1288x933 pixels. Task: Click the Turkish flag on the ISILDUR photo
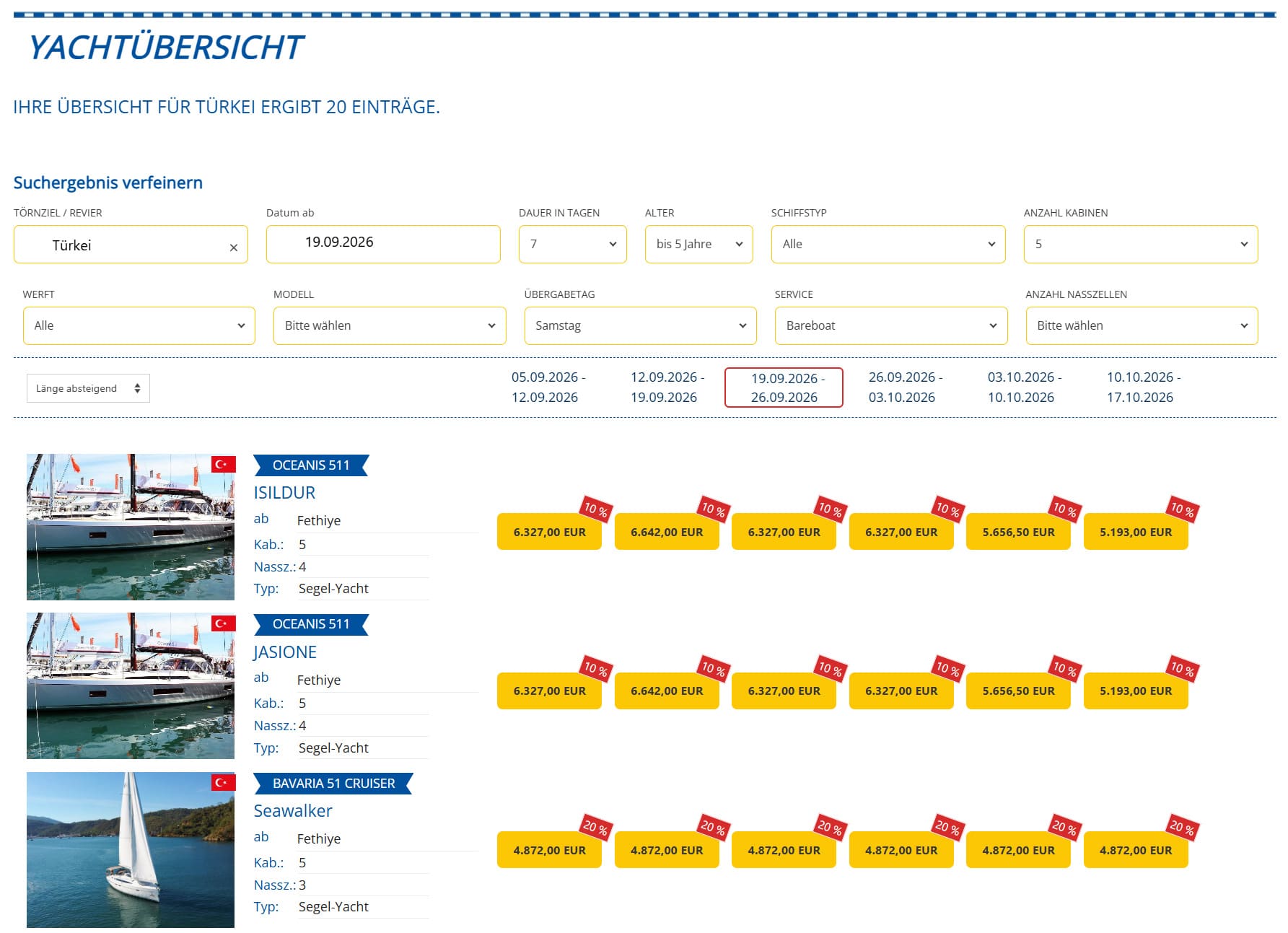click(223, 464)
